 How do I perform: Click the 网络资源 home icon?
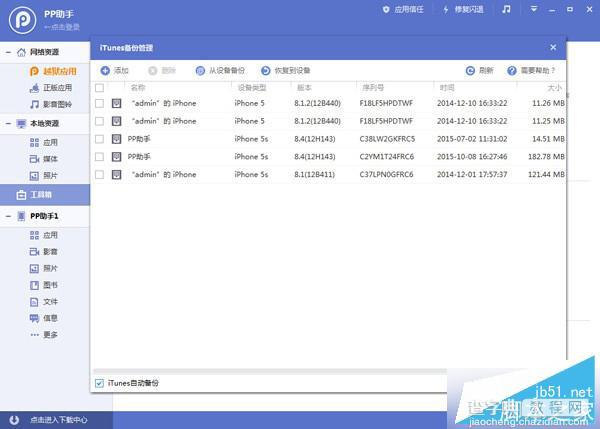[21, 52]
